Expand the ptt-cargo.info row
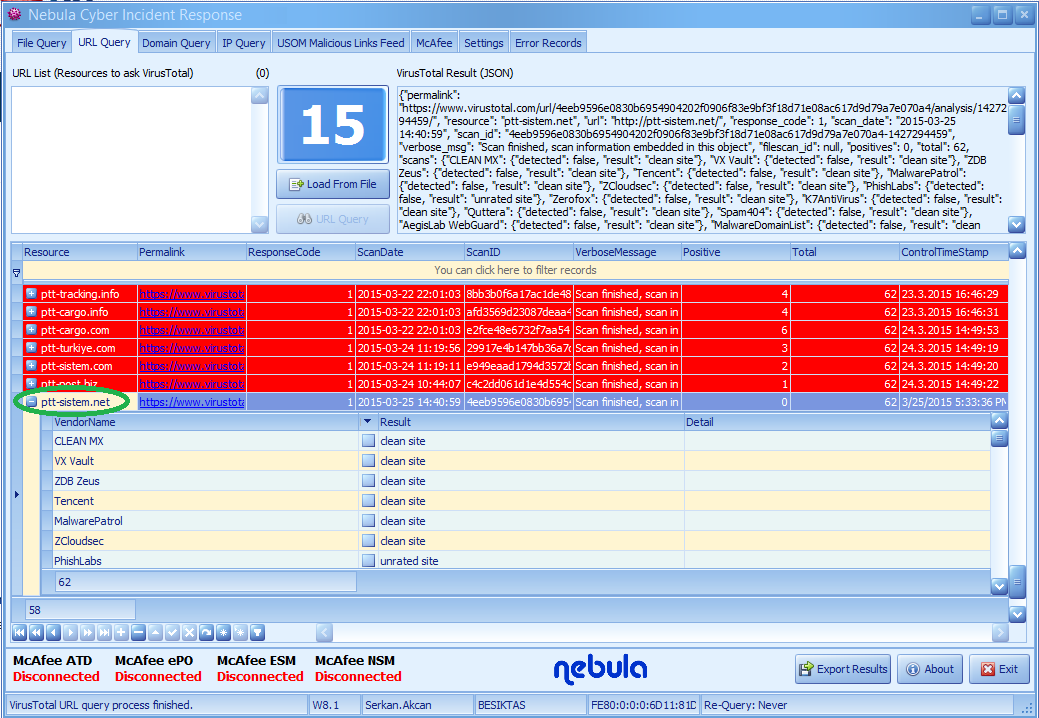 pyautogui.click(x=31, y=311)
